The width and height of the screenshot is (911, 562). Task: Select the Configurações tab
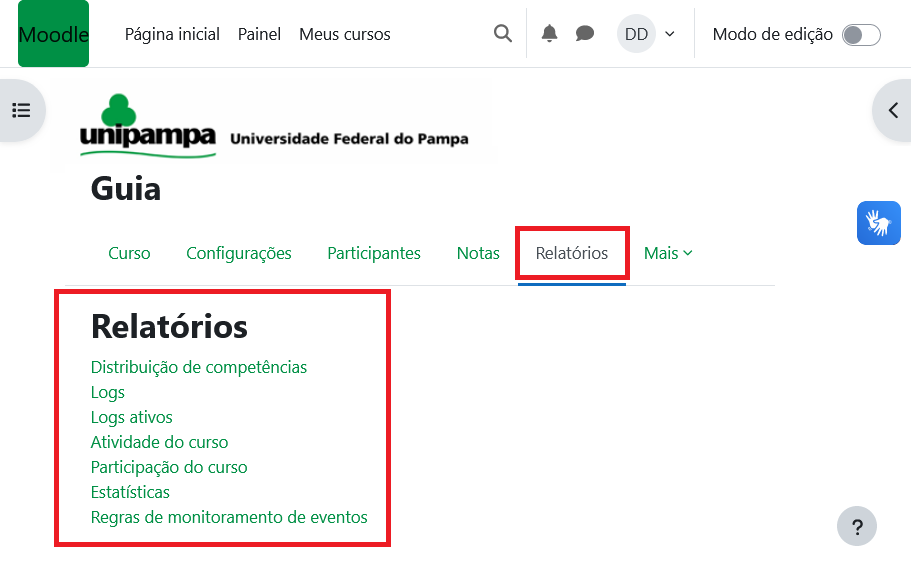pyautogui.click(x=239, y=254)
